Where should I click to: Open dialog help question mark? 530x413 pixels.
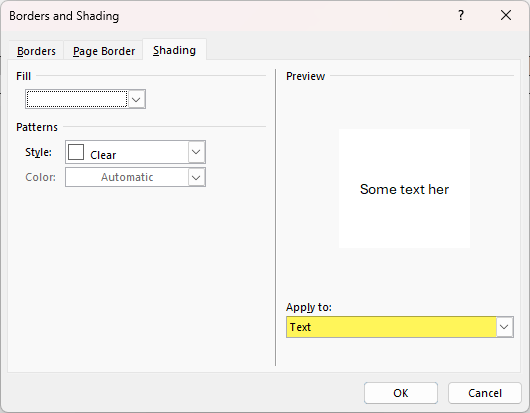(461, 15)
